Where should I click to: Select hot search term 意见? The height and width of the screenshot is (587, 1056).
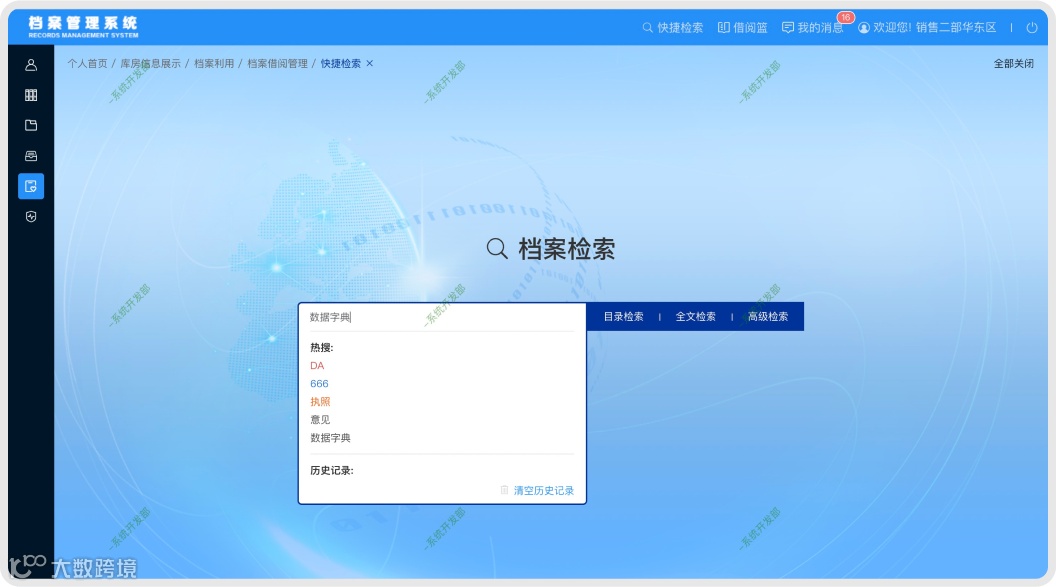320,419
